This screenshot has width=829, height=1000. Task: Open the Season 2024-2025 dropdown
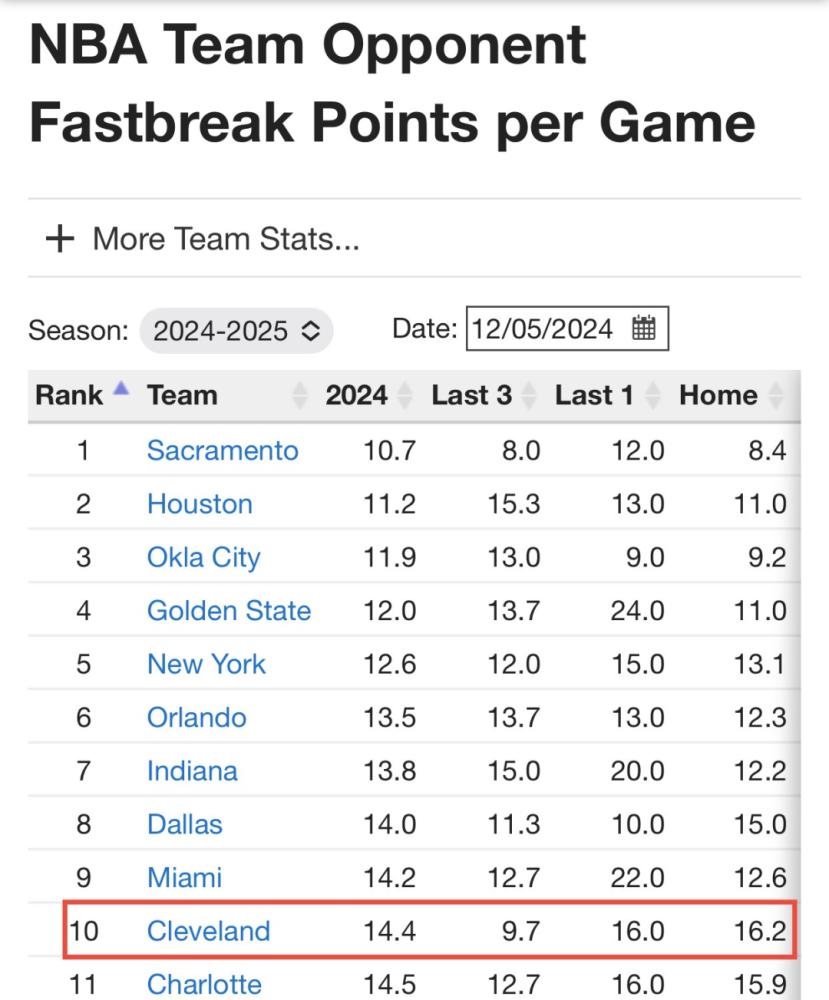237,330
